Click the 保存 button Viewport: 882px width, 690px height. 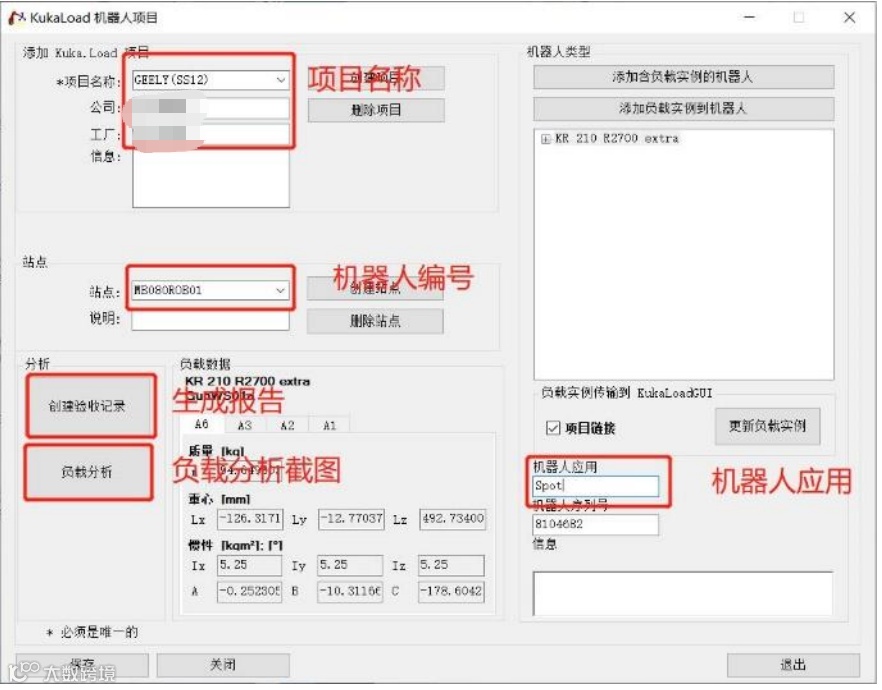82,665
